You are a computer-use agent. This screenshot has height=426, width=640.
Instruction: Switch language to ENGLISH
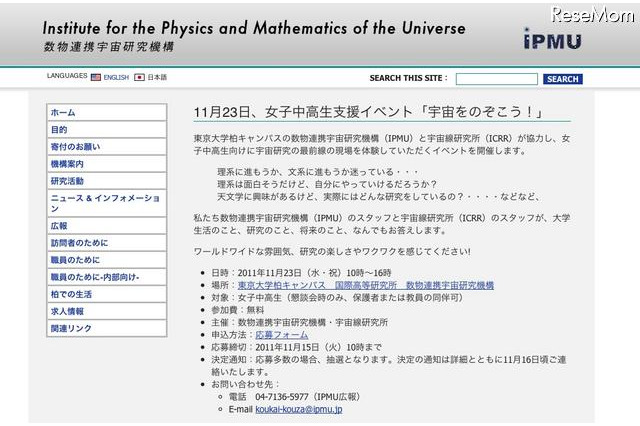point(116,77)
